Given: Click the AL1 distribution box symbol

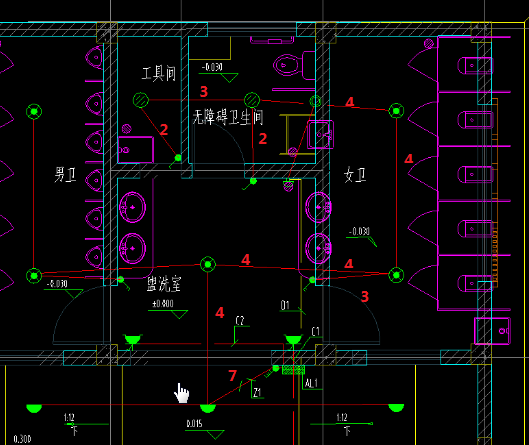Looking at the screenshot, I should coord(293,370).
